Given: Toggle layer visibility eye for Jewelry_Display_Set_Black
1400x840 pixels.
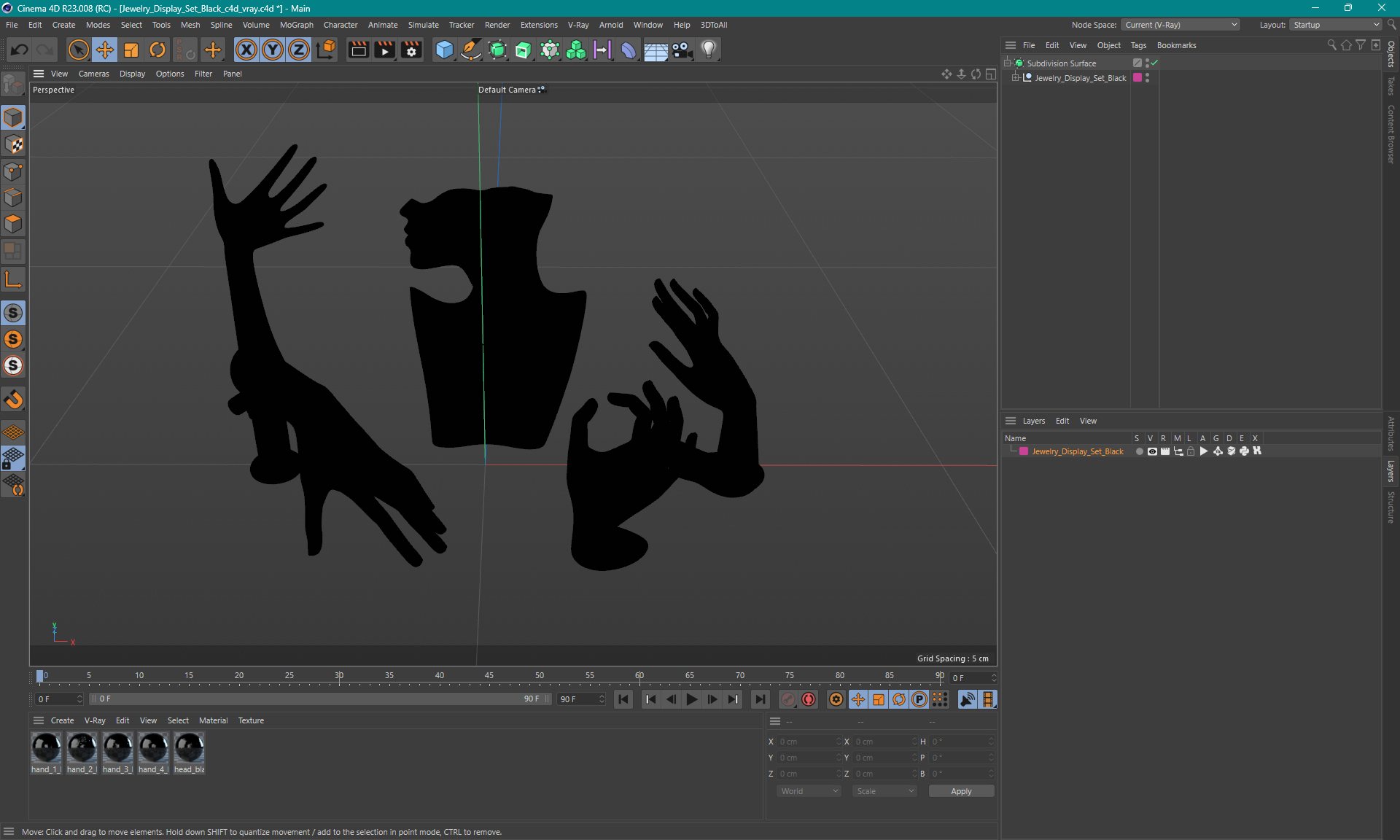Looking at the screenshot, I should coord(1152,451).
